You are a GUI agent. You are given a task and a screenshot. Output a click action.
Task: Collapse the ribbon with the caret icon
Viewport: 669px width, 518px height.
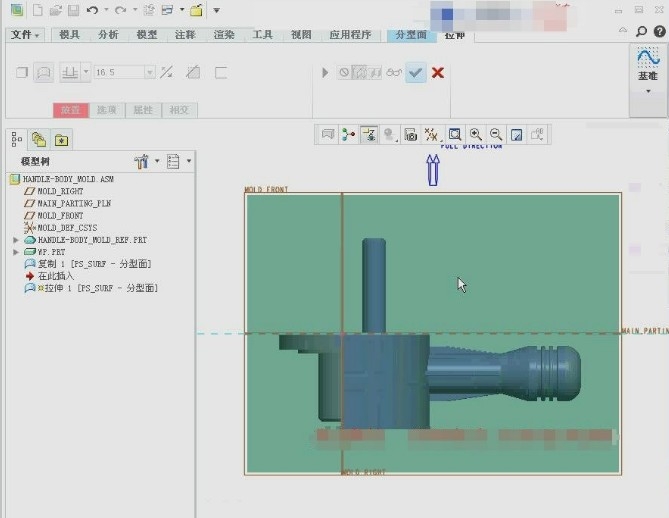coord(623,30)
